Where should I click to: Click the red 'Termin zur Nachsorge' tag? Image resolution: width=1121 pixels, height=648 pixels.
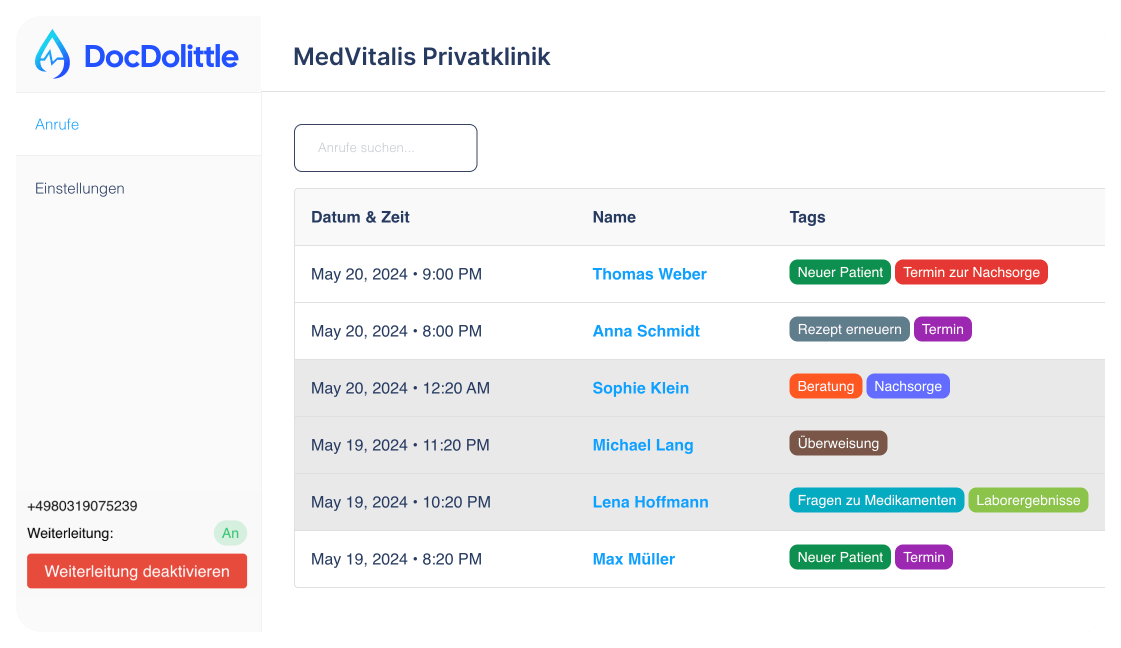[x=971, y=272]
